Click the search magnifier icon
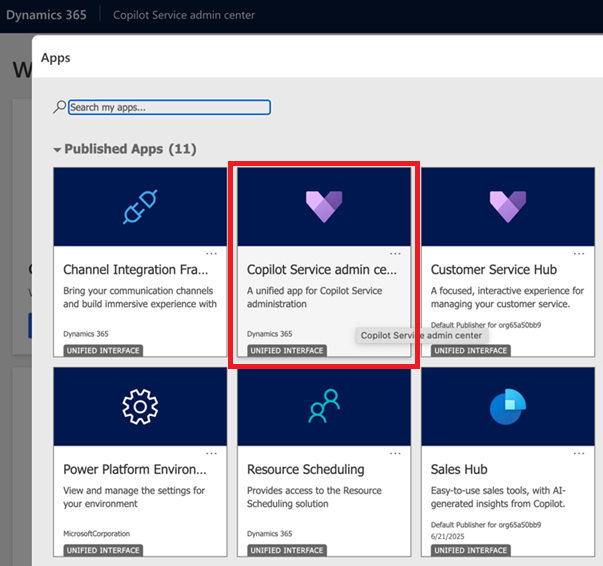 coord(59,107)
